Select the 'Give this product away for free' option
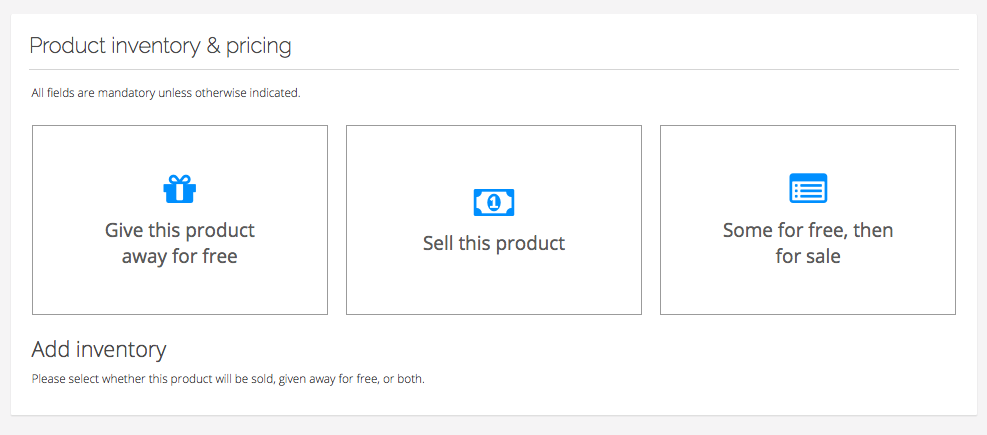 (x=180, y=220)
